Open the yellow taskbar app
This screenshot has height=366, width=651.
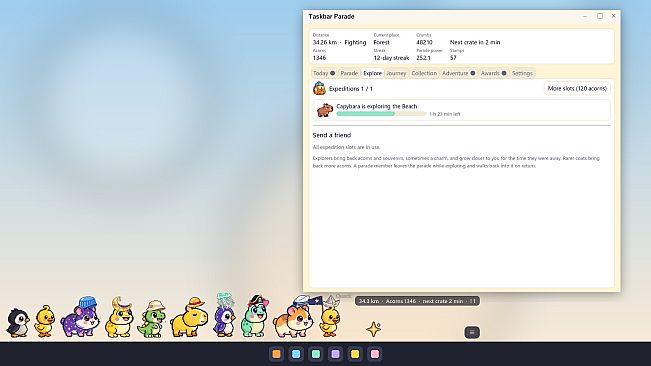(x=355, y=354)
